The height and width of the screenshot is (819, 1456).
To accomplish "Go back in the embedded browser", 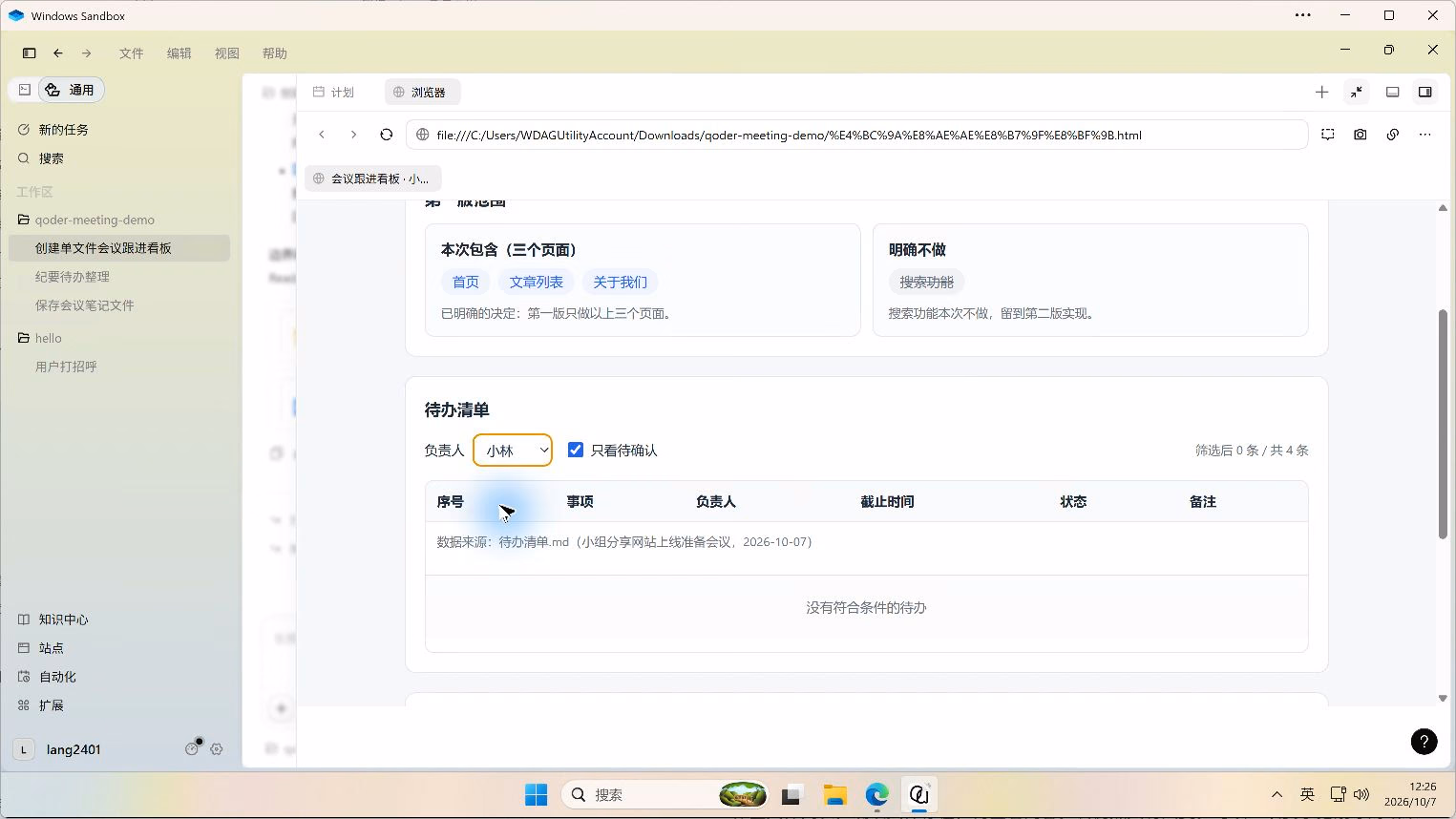I will coord(322,135).
